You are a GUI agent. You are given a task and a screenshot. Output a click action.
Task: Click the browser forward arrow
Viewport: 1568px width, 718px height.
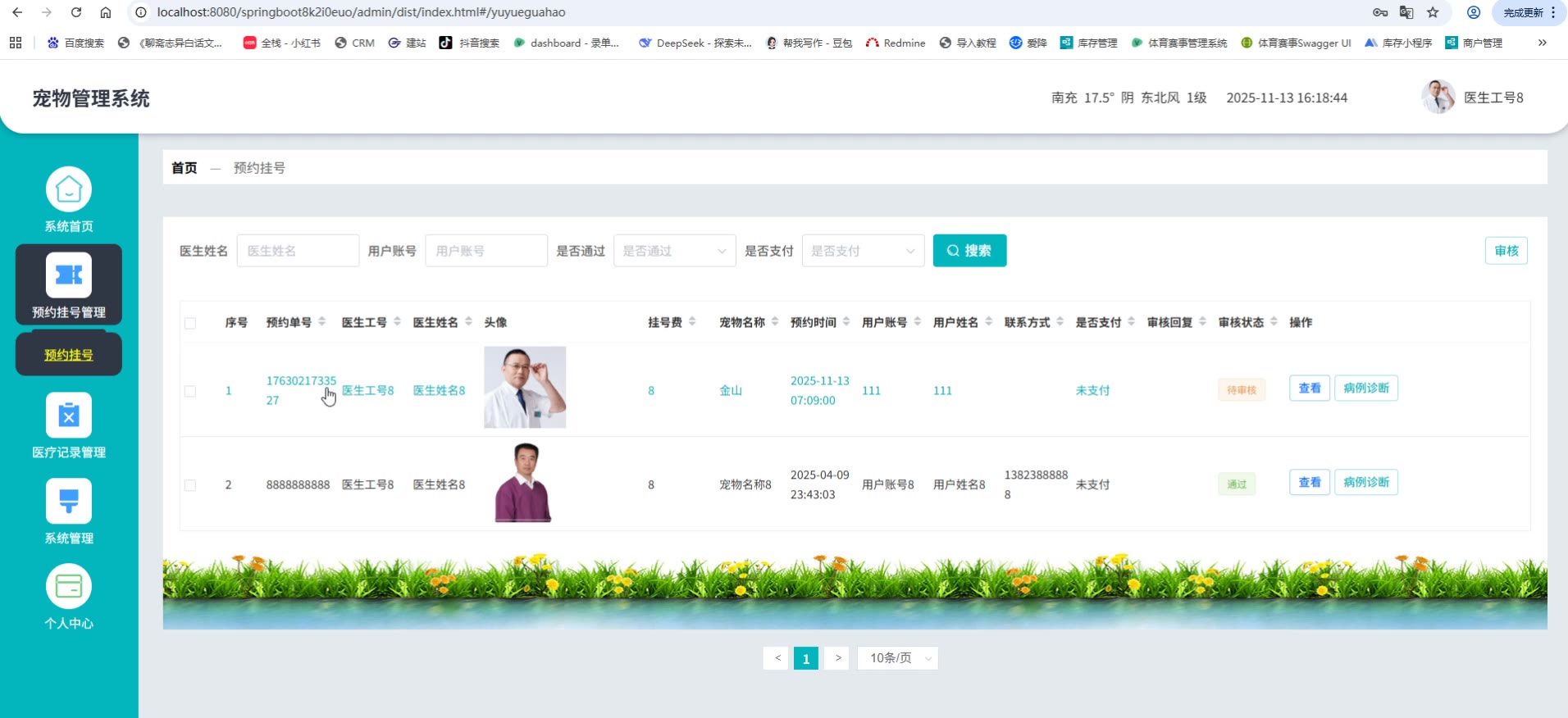(47, 12)
